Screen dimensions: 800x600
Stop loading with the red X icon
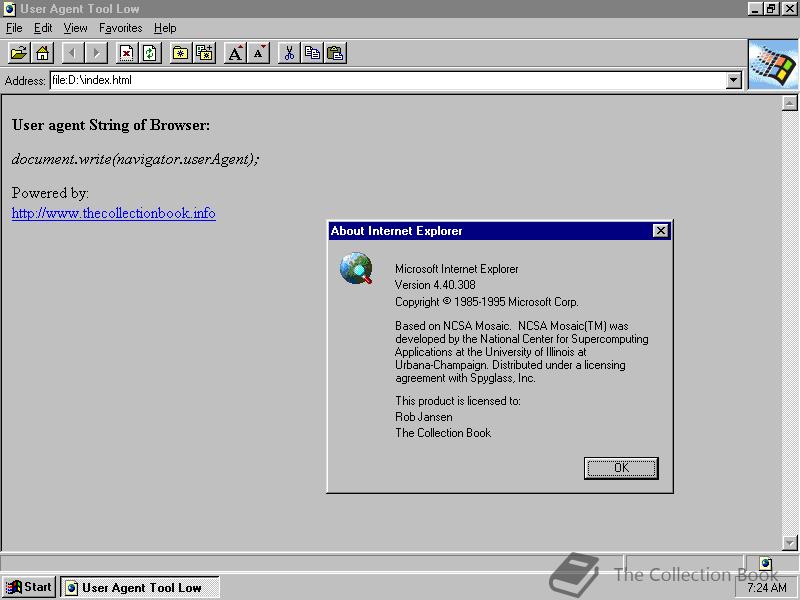tap(126, 53)
